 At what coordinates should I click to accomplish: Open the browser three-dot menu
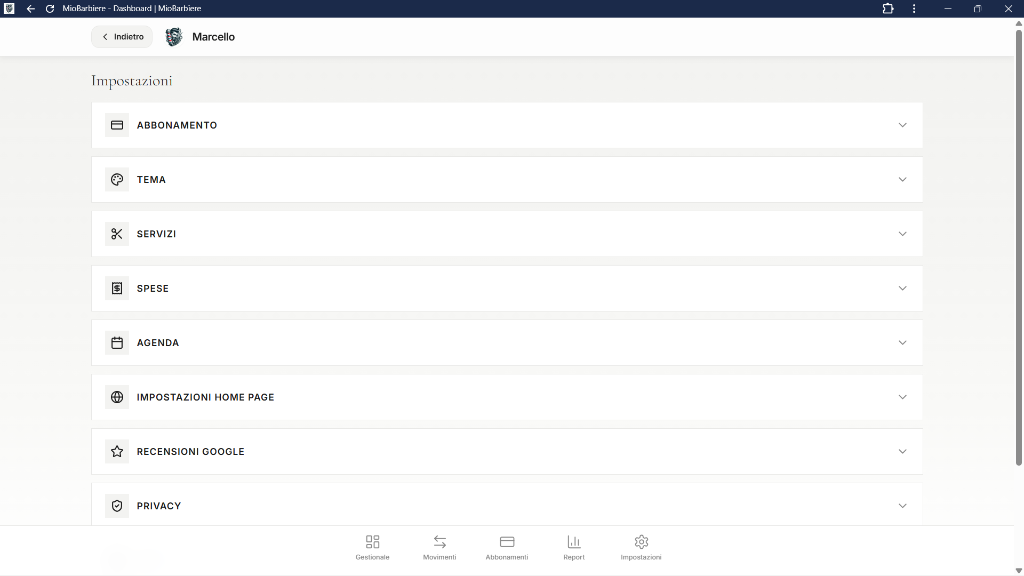(x=914, y=8)
